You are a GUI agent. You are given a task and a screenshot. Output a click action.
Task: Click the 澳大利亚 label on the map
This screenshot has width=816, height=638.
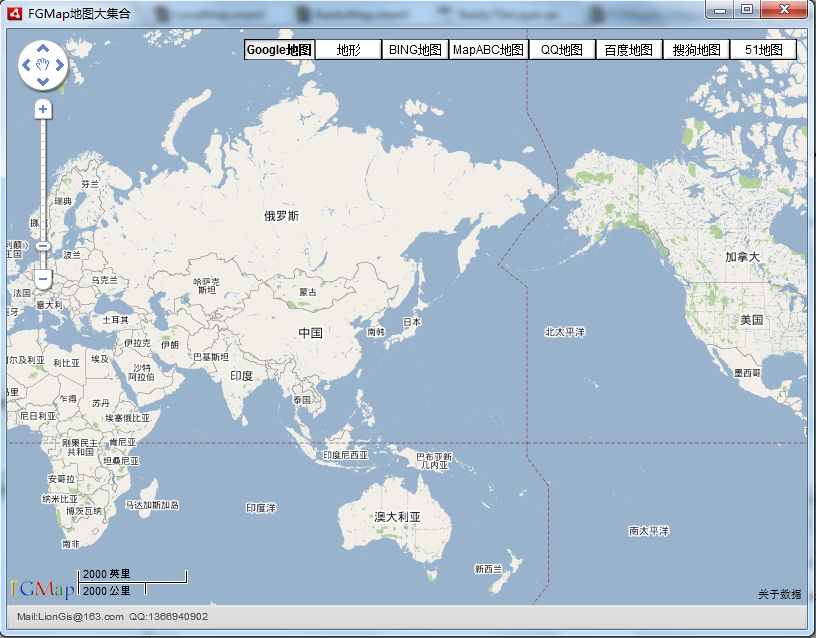pyautogui.click(x=398, y=517)
